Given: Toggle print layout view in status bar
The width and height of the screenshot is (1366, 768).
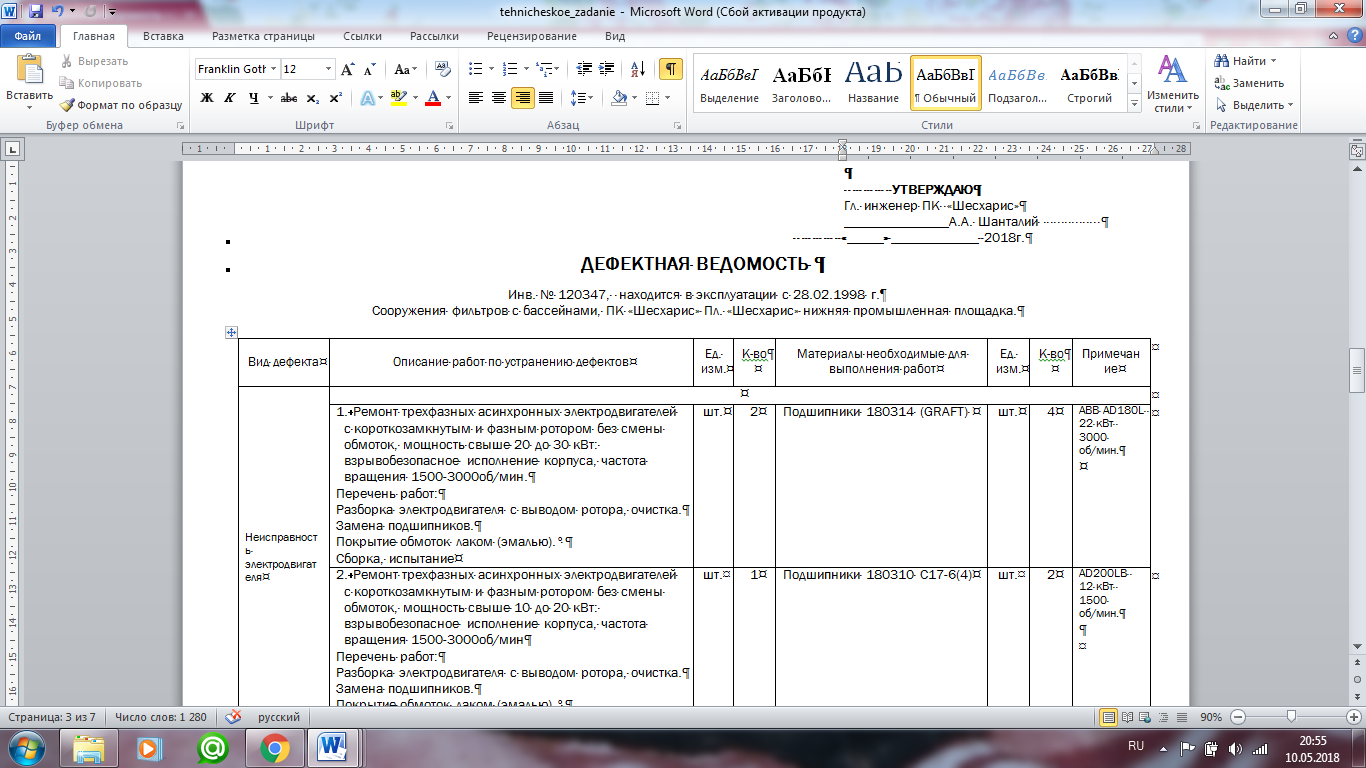Looking at the screenshot, I should point(1109,718).
